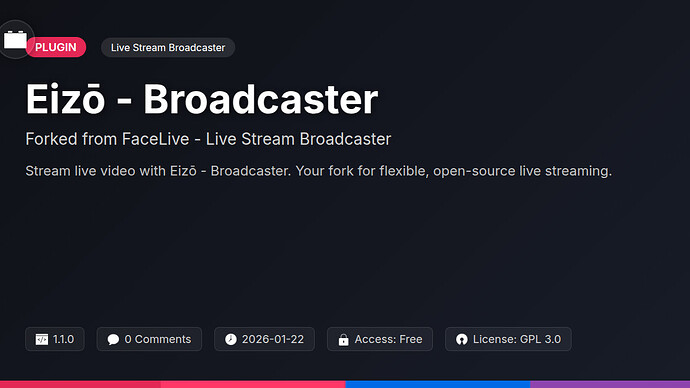The height and width of the screenshot is (388, 690).
Task: Click the plugin brick icon at top left
Action: tap(15, 40)
